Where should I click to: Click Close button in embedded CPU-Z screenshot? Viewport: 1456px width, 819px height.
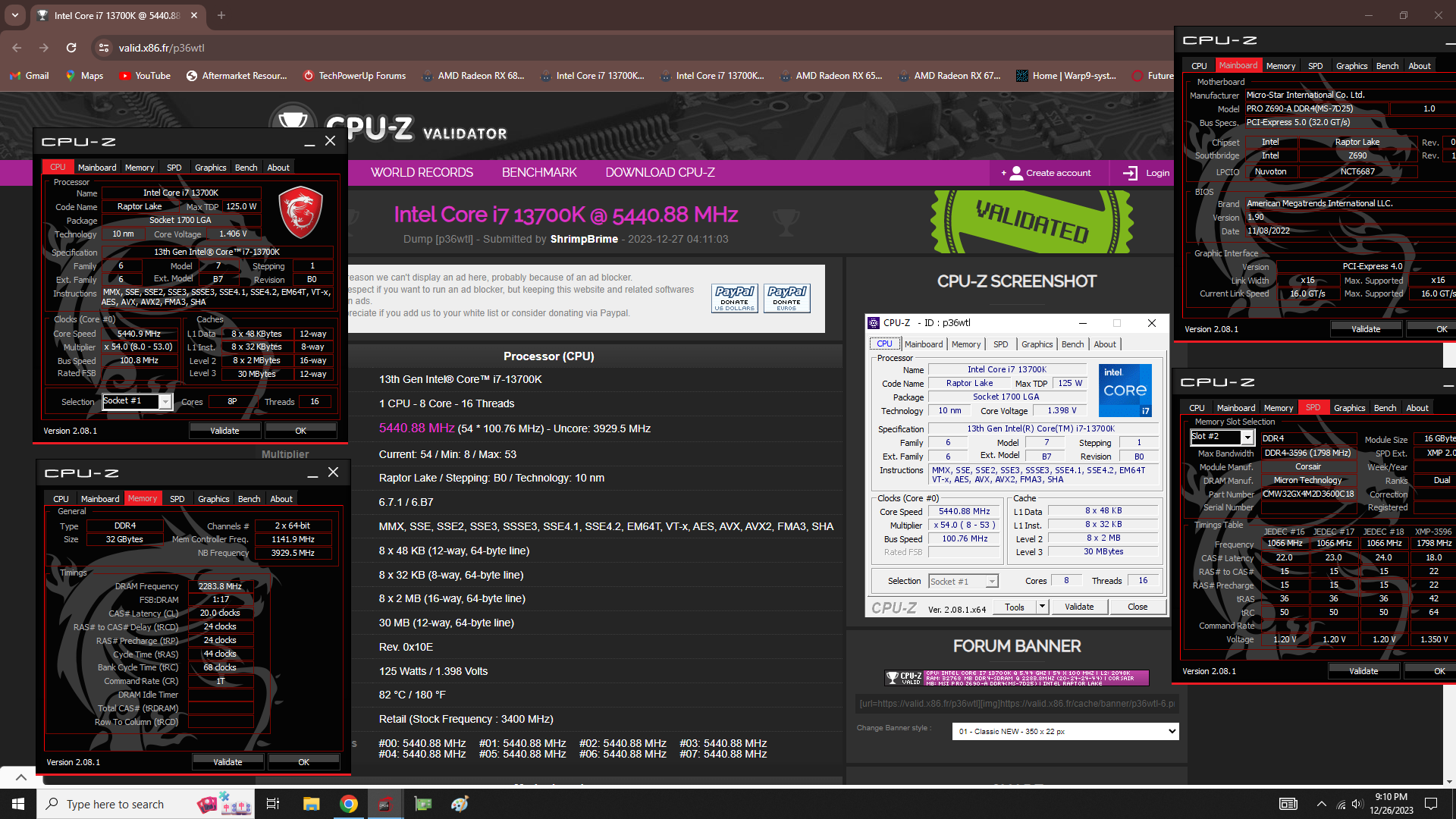tap(1137, 607)
